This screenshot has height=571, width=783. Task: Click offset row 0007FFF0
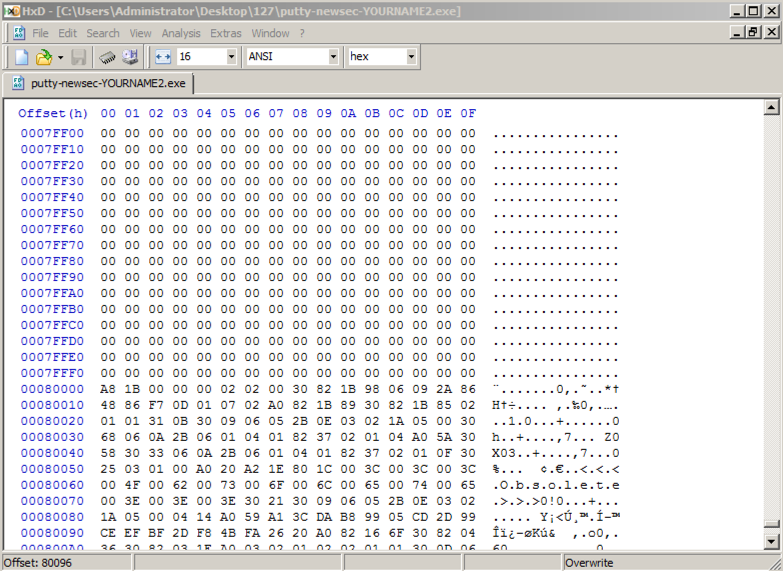coord(52,373)
